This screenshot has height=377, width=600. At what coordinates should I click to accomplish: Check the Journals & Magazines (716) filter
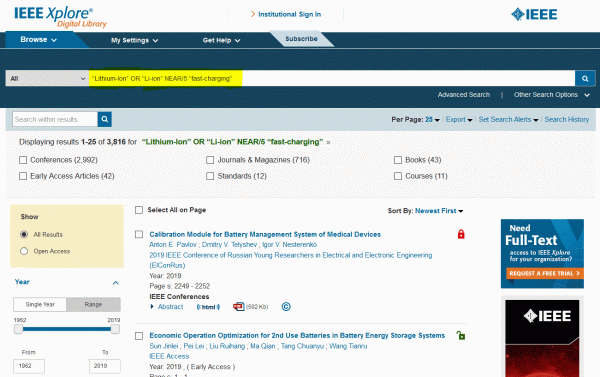tap(210, 160)
